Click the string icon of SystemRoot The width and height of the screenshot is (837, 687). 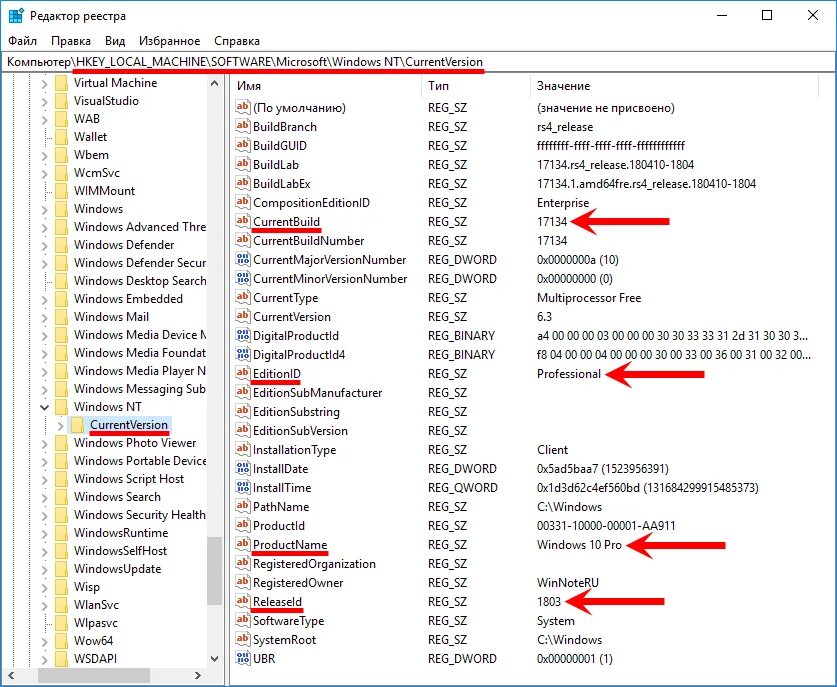pos(243,639)
